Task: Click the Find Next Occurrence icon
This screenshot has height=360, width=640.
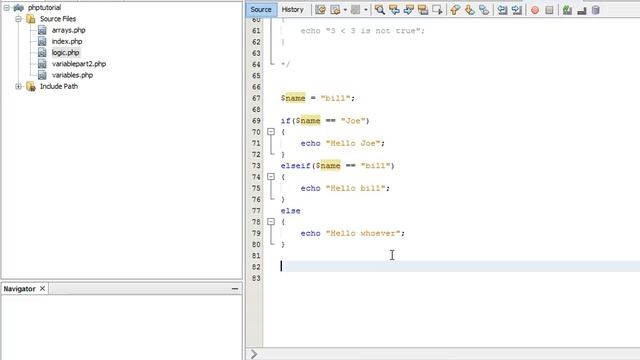Action: (409, 10)
